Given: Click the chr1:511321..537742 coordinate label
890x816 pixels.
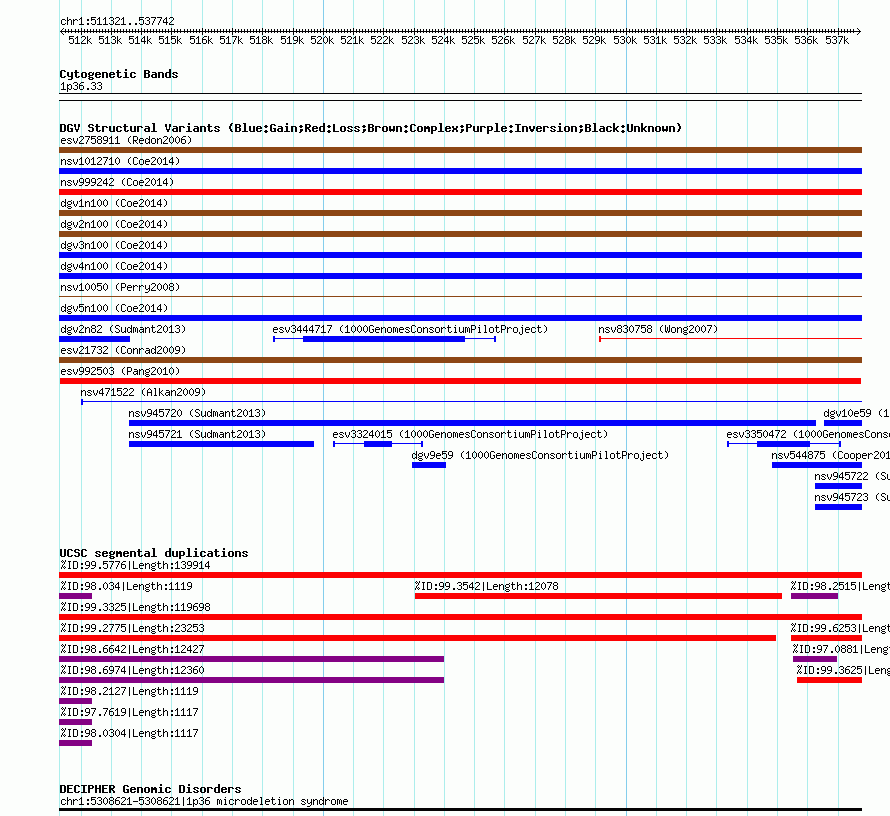Looking at the screenshot, I should [117, 21].
